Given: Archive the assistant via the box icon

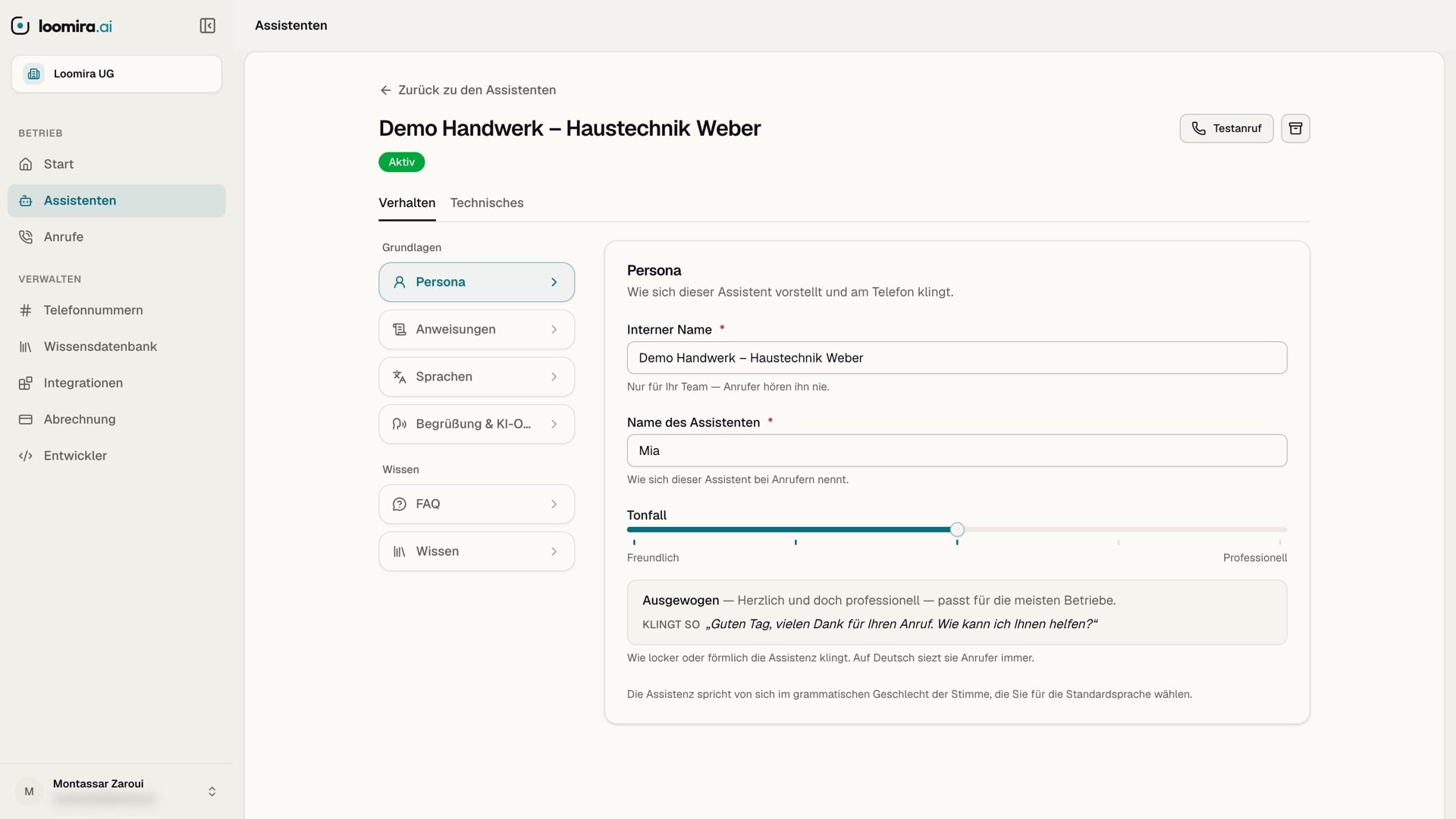Looking at the screenshot, I should (x=1295, y=128).
